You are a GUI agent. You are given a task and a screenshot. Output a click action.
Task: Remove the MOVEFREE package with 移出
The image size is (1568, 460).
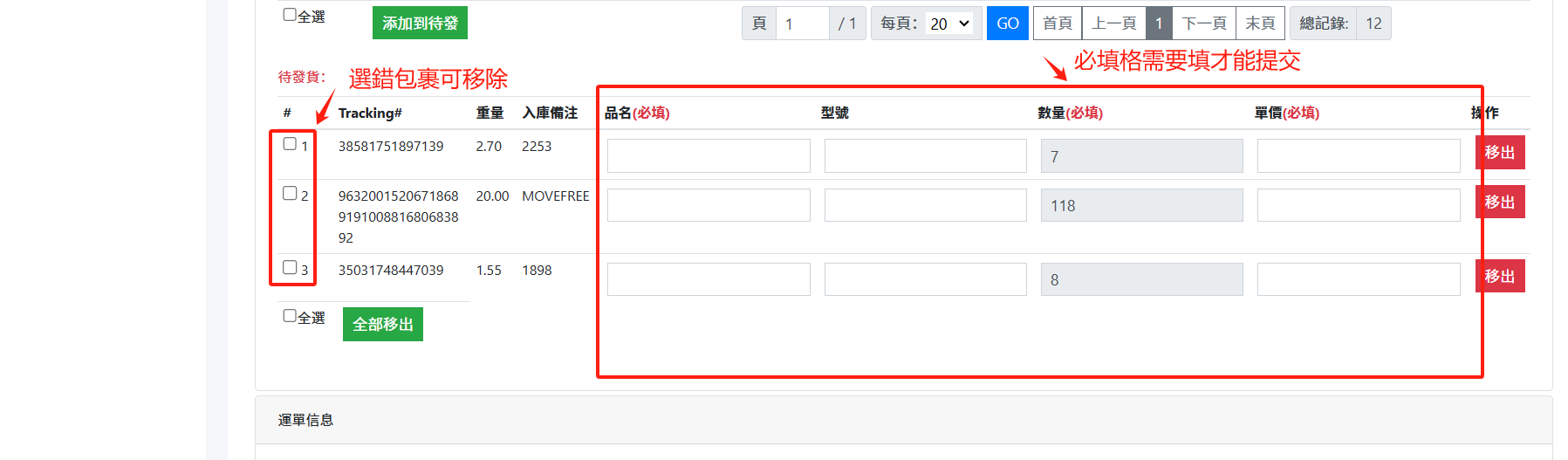point(1499,203)
